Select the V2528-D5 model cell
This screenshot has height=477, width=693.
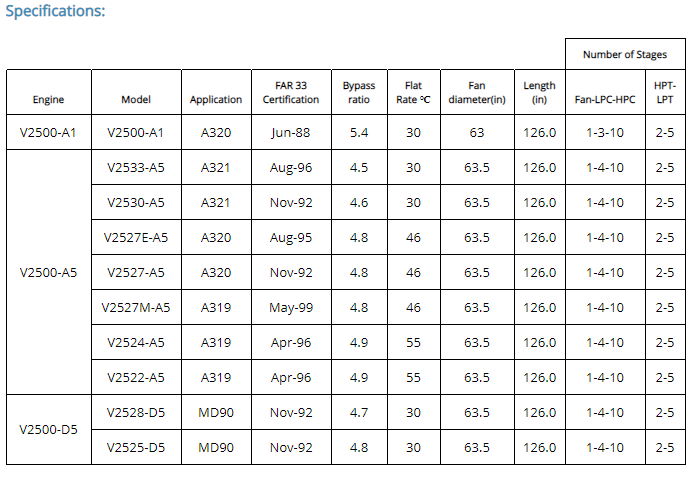point(136,412)
